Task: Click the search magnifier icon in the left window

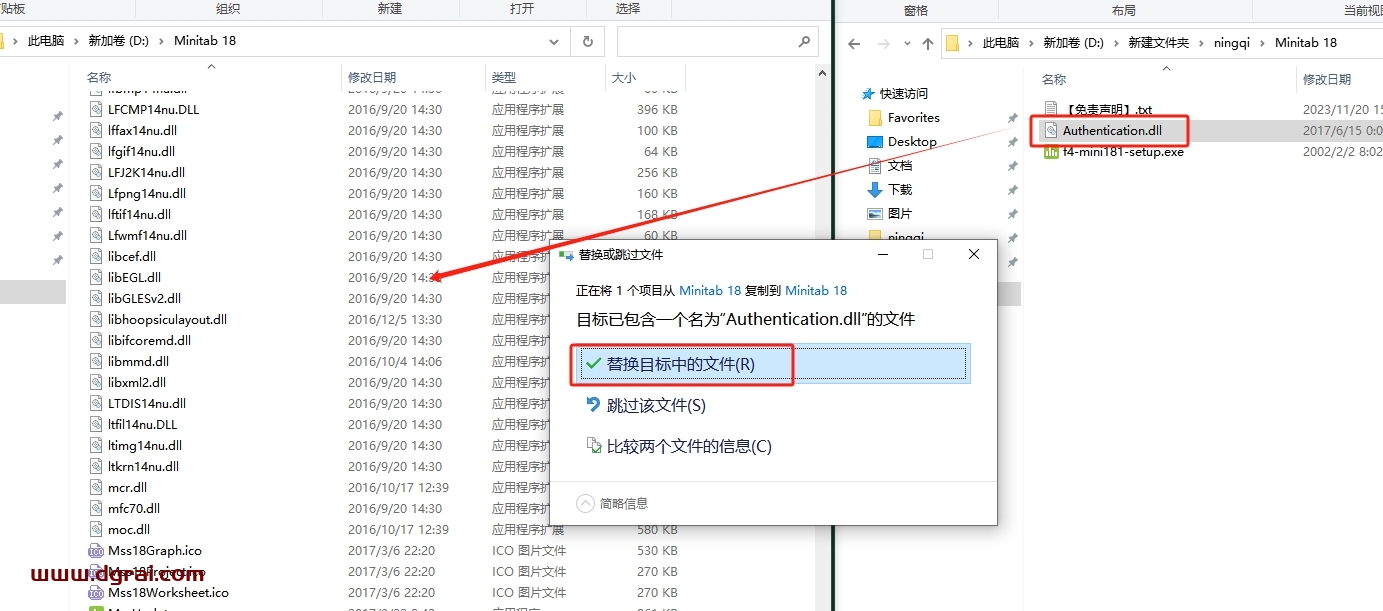Action: click(x=804, y=42)
